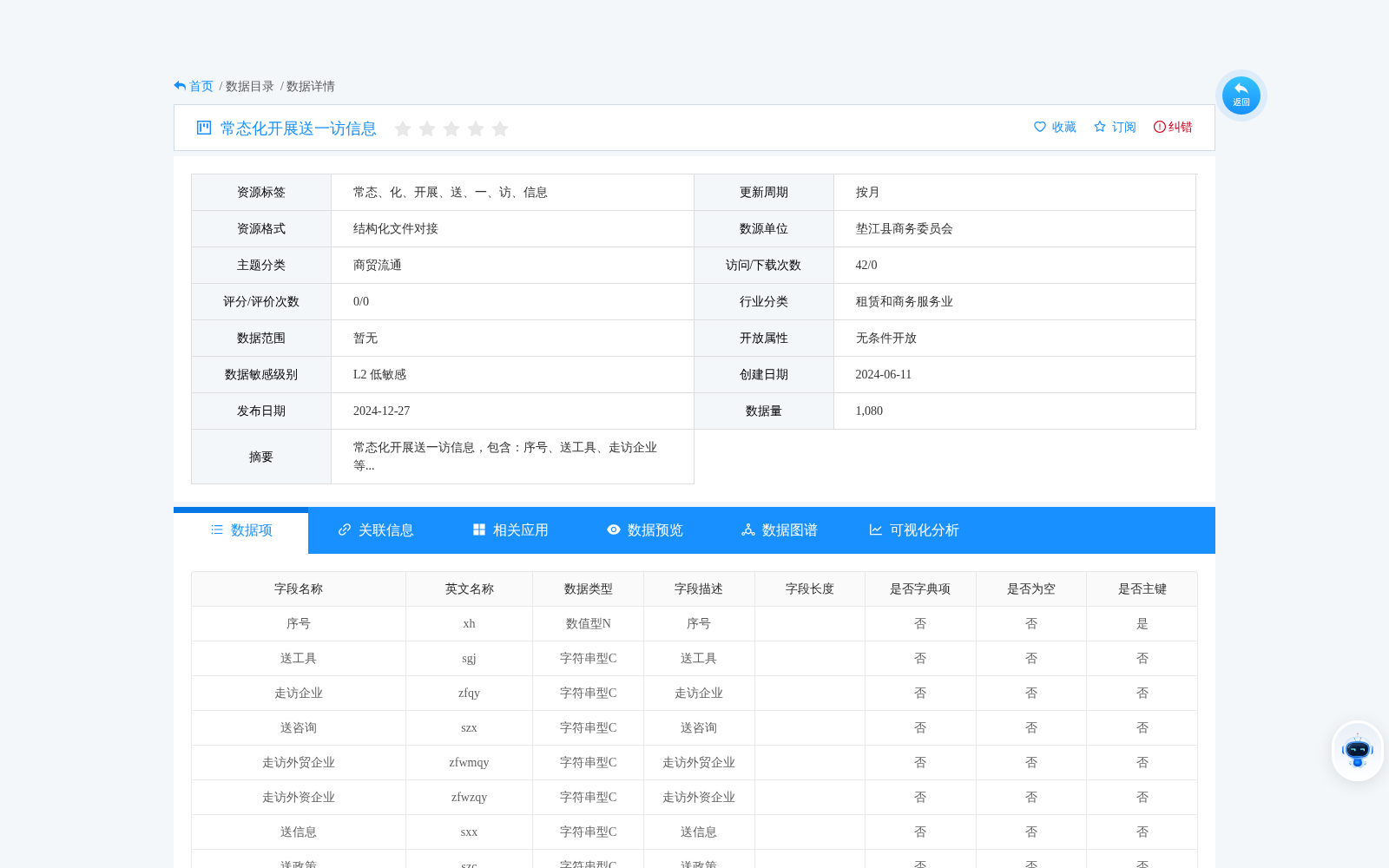Click the 数值型N data type cell
Screen dimensions: 1389x868
point(588,624)
